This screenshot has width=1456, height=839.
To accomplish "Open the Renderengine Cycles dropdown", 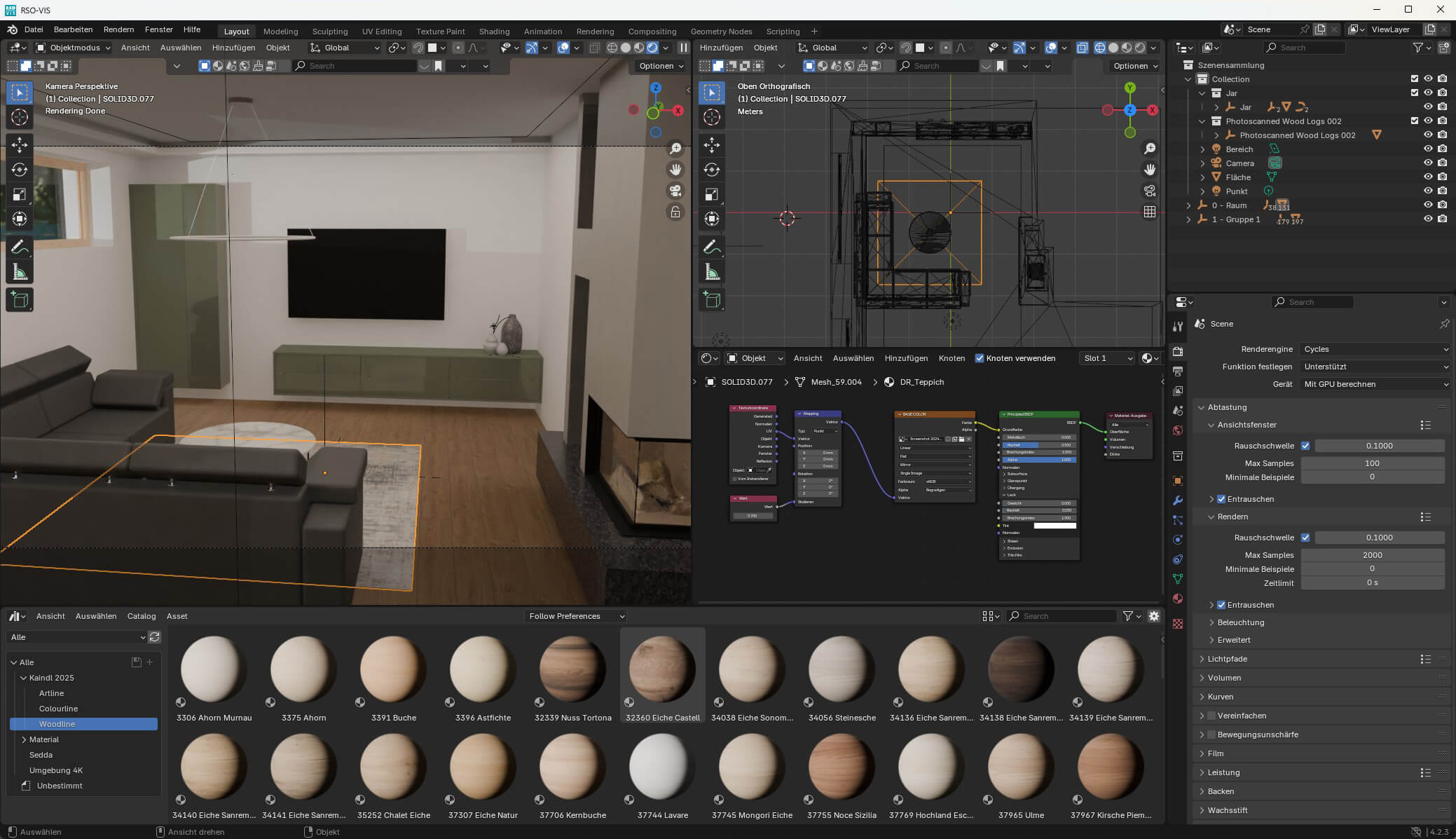I will 1375,349.
